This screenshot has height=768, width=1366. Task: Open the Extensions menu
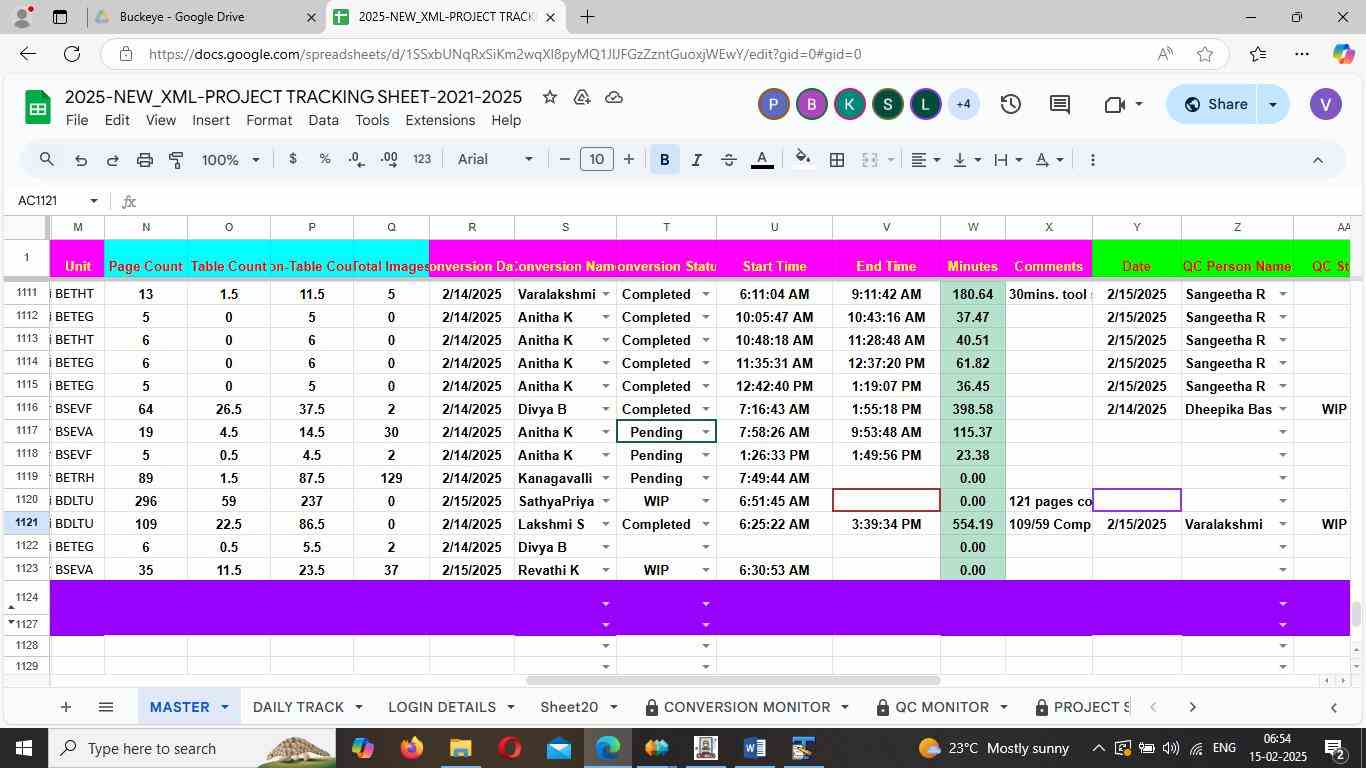[x=440, y=120]
